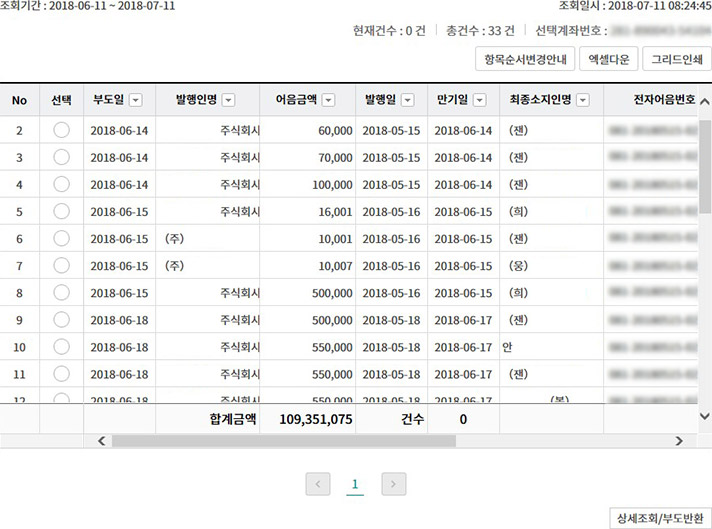Image resolution: width=712 pixels, height=529 pixels.
Task: Go to previous page arrow
Action: [318, 484]
